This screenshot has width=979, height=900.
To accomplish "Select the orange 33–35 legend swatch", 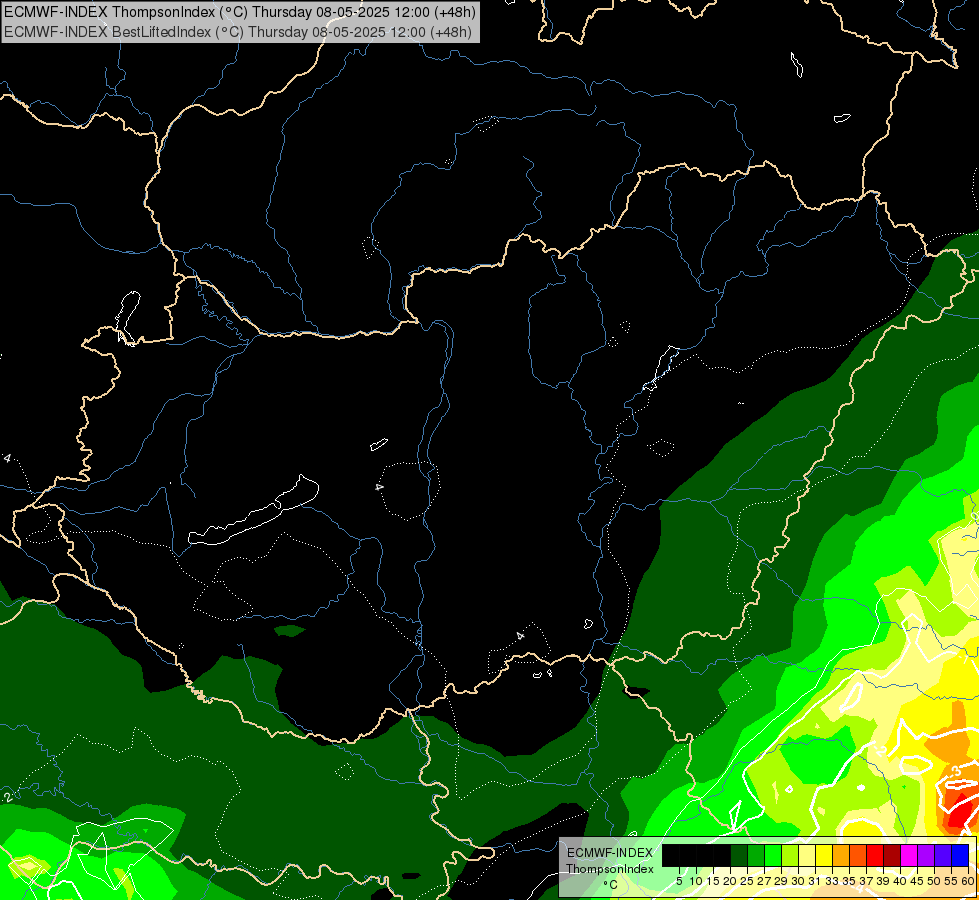I will (841, 855).
